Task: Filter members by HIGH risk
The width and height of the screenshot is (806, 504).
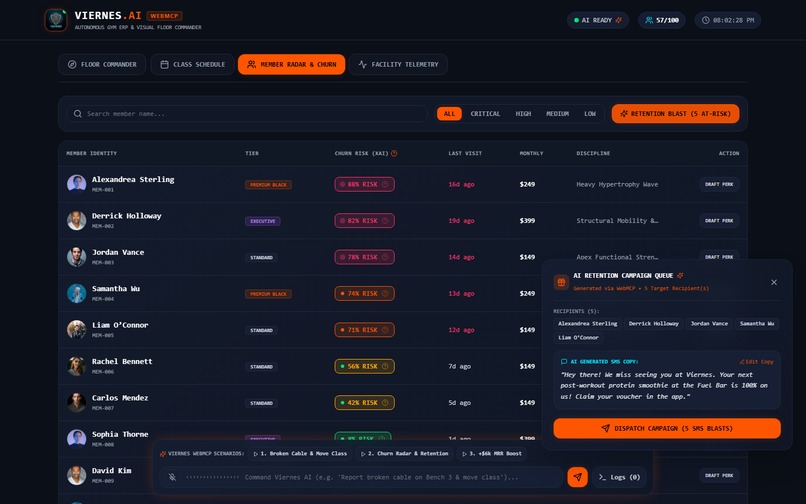Action: 523,114
